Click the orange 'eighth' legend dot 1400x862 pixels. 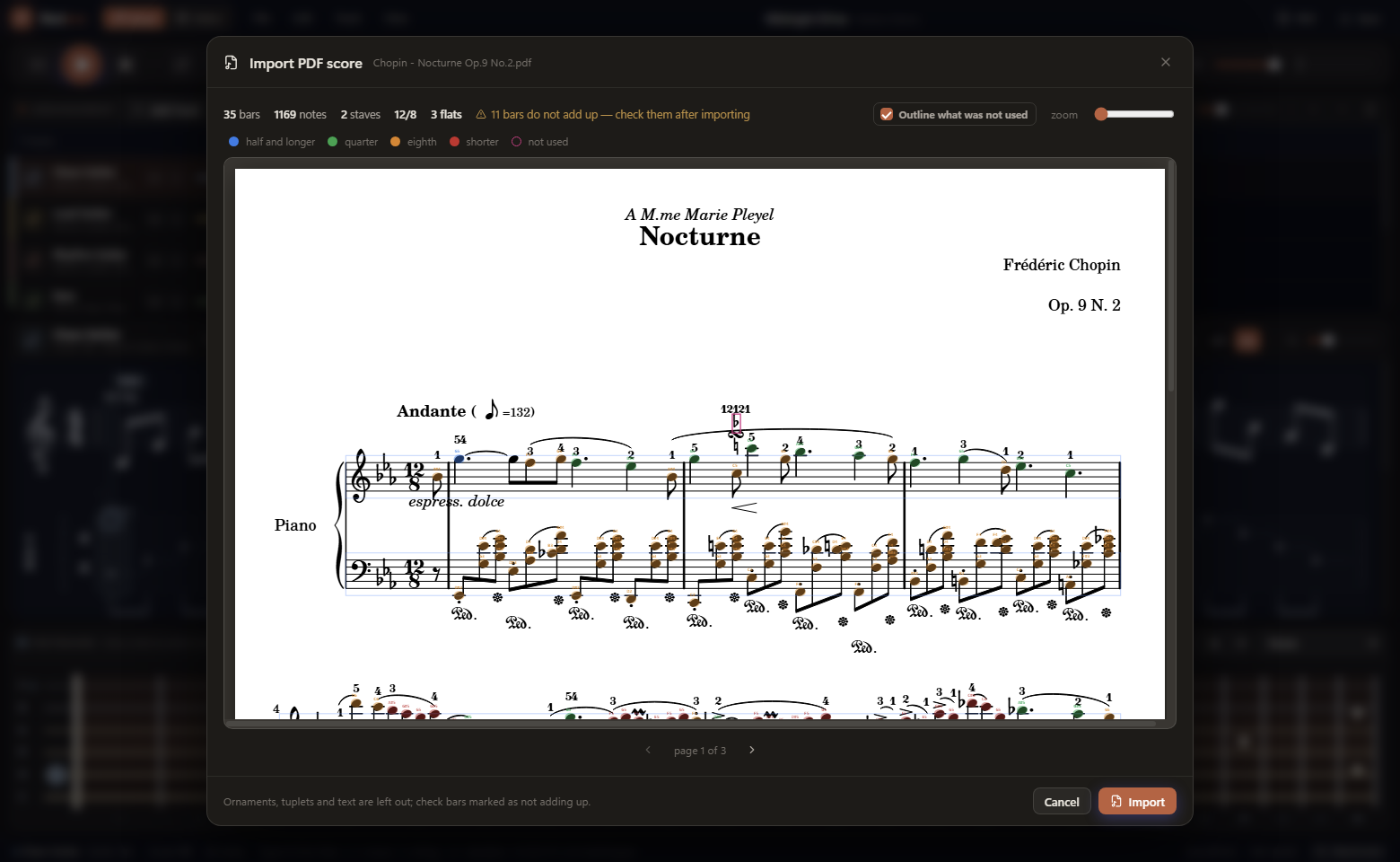396,142
